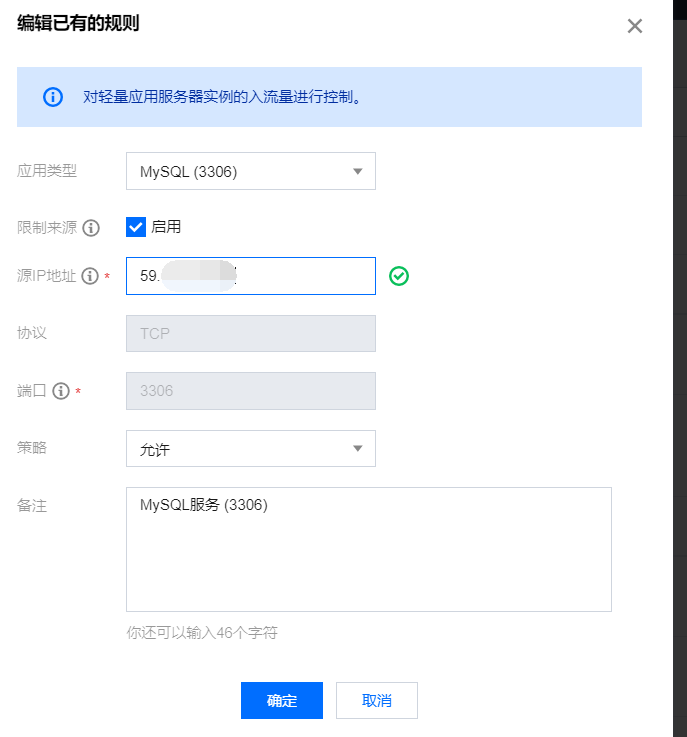The width and height of the screenshot is (687, 737).
Task: Click info icon beside 端口 label
Action: click(x=61, y=392)
